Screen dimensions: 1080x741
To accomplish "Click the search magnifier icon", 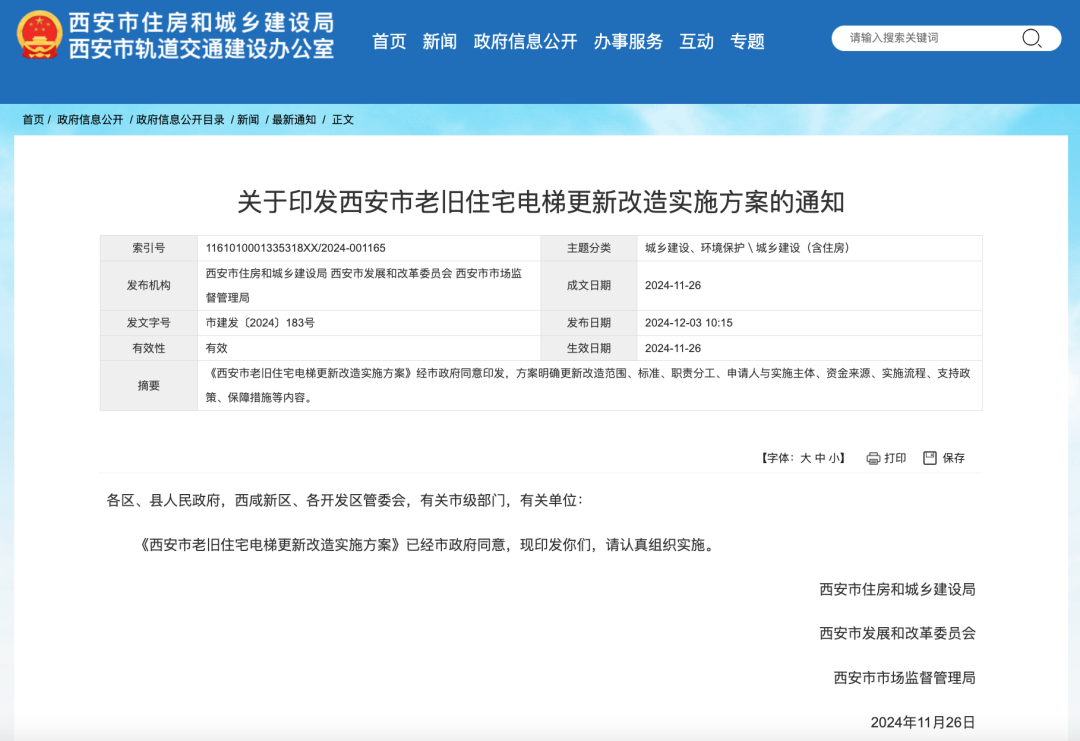I will [x=1031, y=38].
